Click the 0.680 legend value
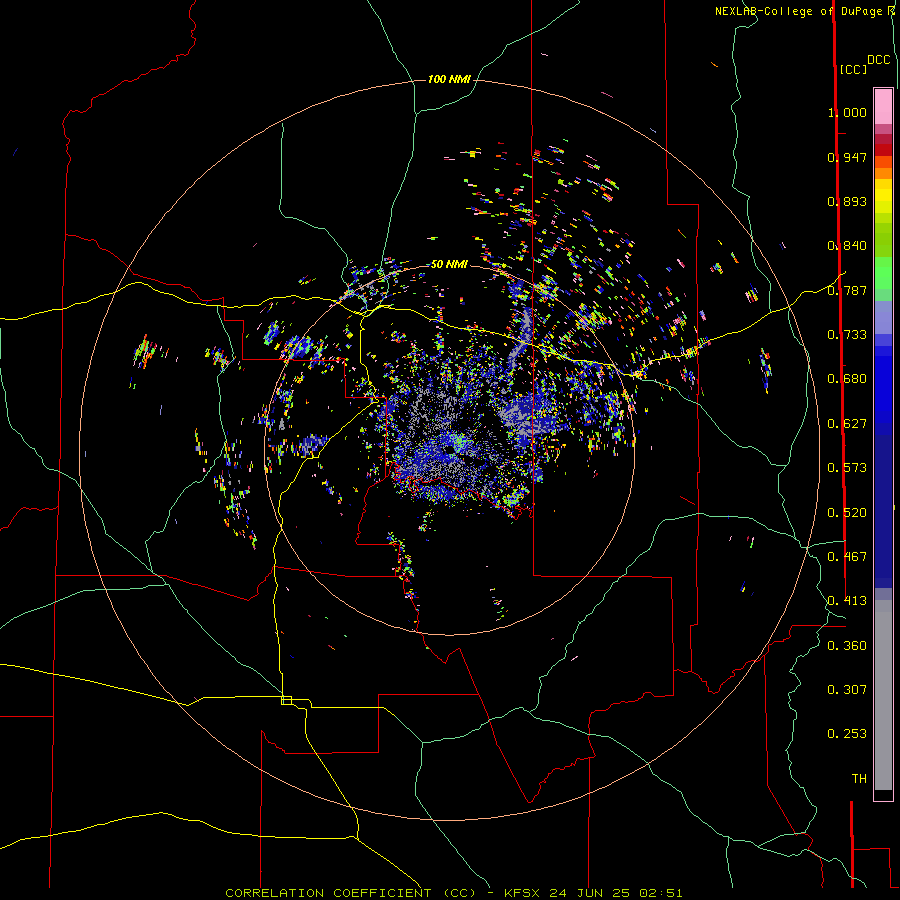The height and width of the screenshot is (900, 900). click(x=847, y=379)
